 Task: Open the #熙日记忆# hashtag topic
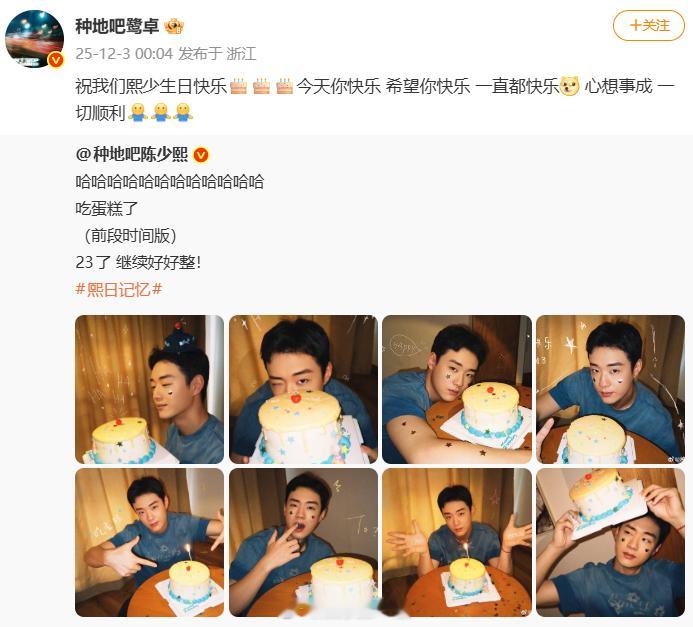[x=119, y=289]
